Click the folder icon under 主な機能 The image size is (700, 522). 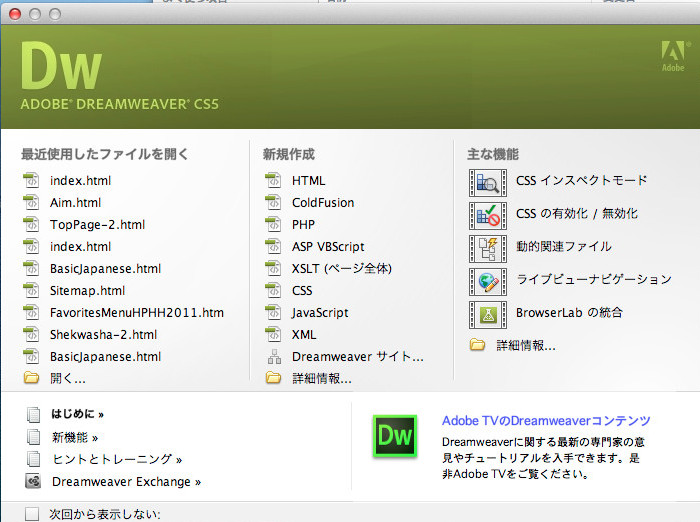477,345
